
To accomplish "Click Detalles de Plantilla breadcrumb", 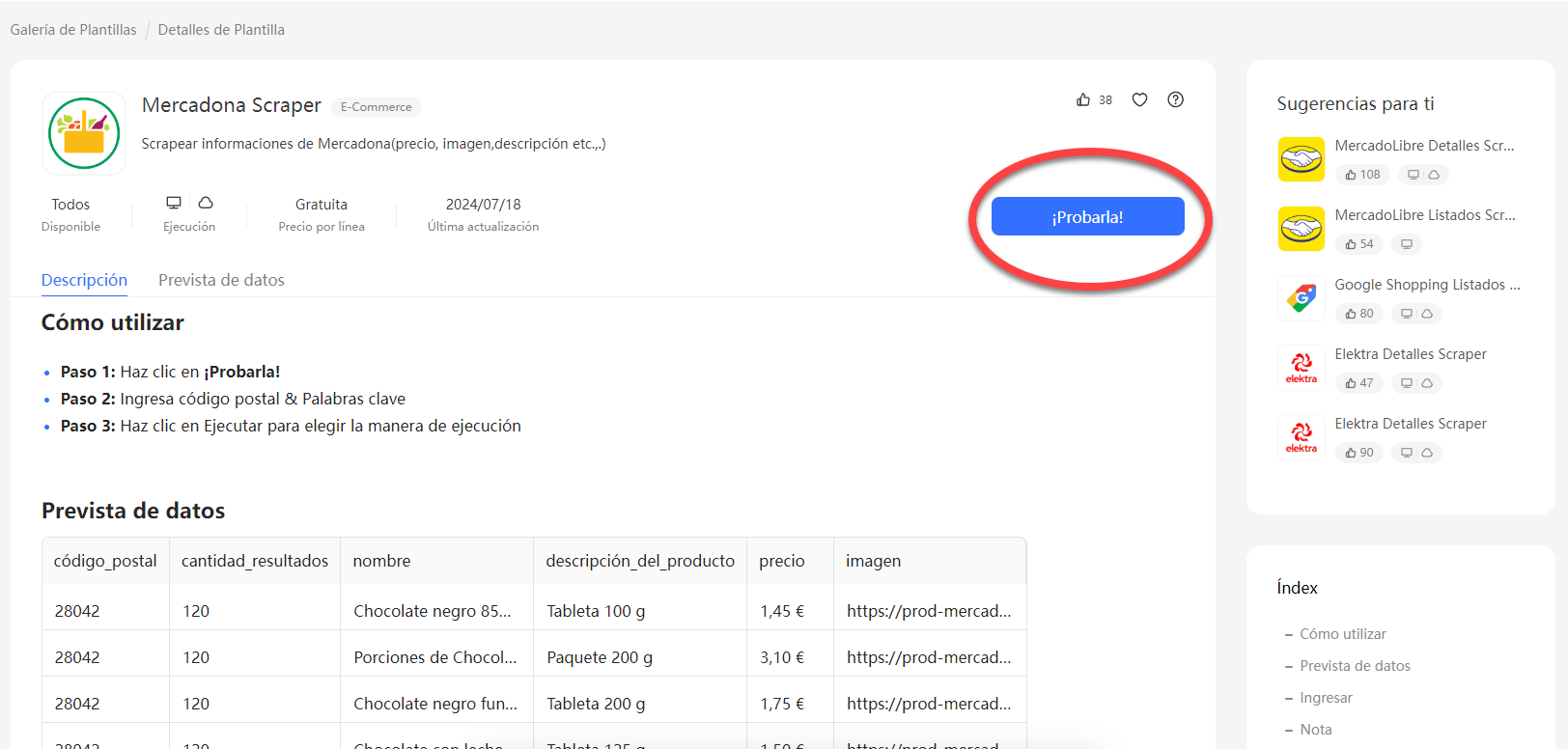I will pyautogui.click(x=221, y=30).
